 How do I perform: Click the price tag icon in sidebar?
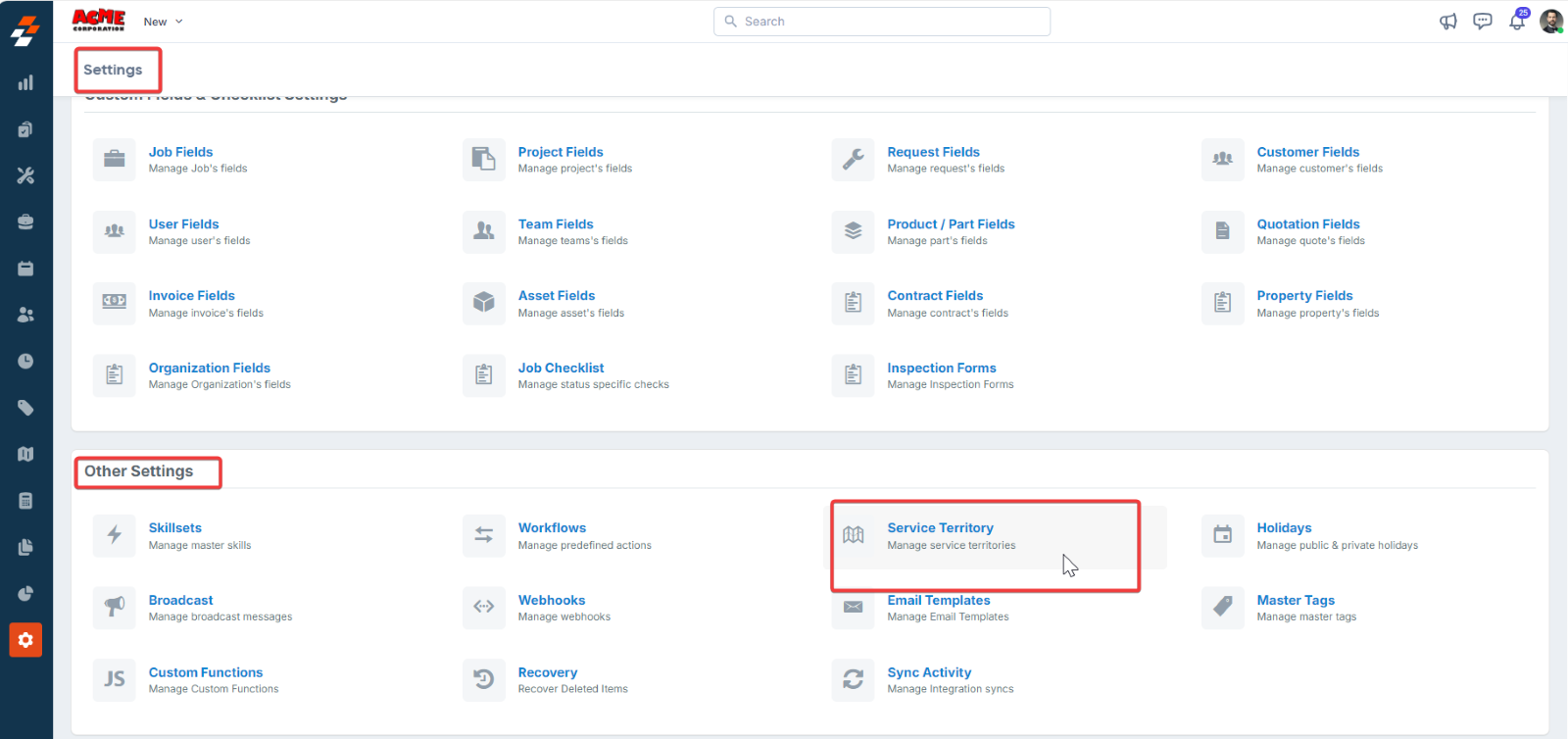[25, 408]
